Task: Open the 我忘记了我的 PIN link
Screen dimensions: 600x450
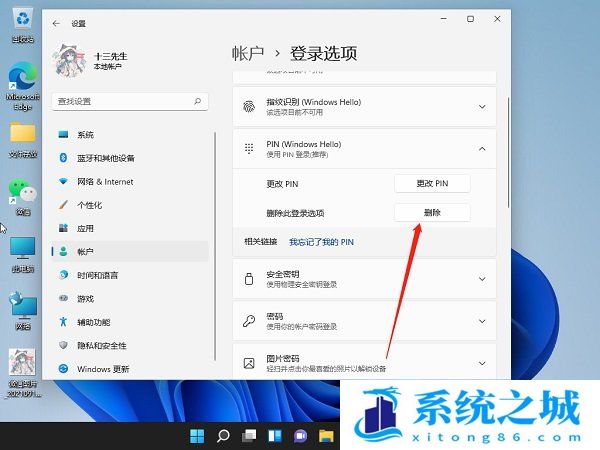Action: 321,242
